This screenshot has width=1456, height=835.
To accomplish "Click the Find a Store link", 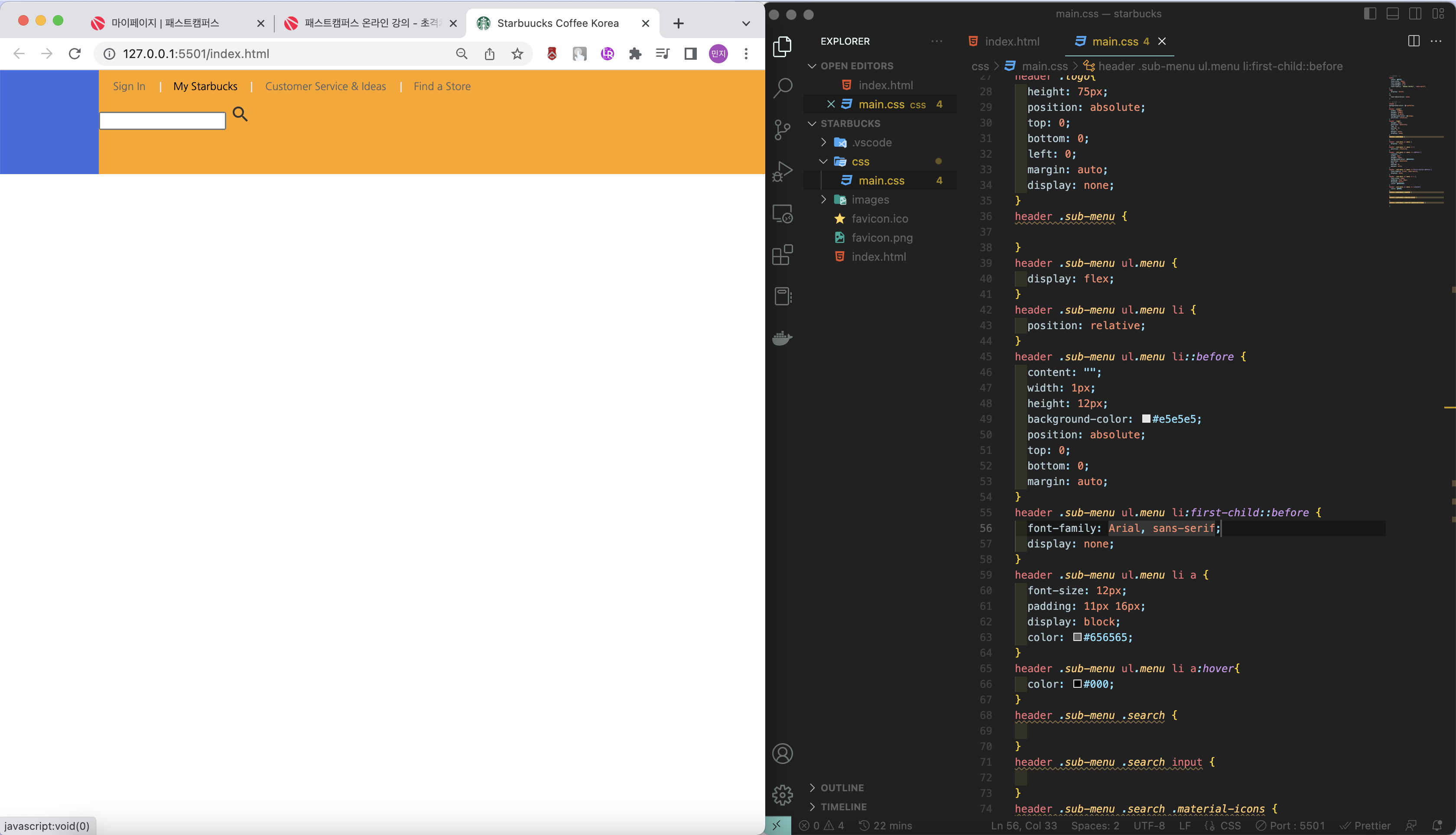I will tap(442, 87).
